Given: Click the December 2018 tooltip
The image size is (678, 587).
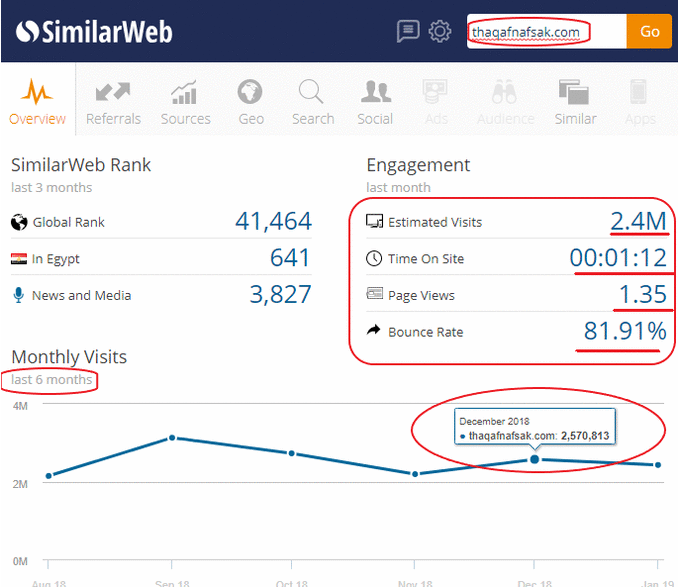Looking at the screenshot, I should click(535, 427).
